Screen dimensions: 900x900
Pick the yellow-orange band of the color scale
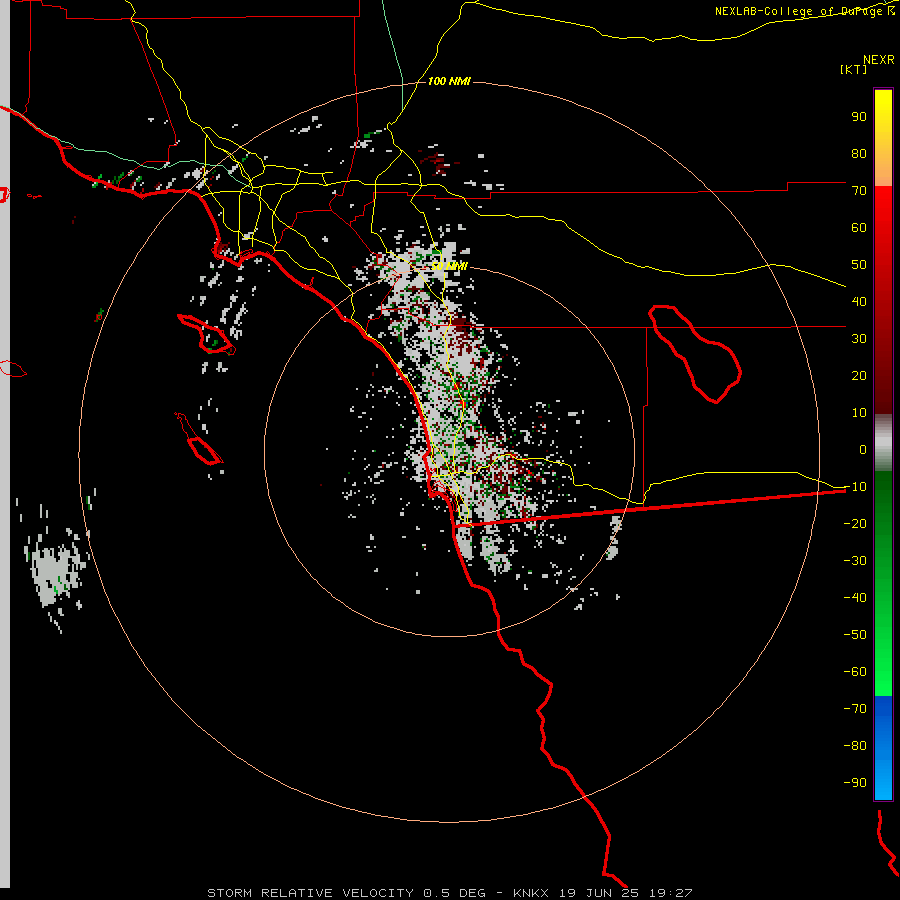[x=883, y=138]
